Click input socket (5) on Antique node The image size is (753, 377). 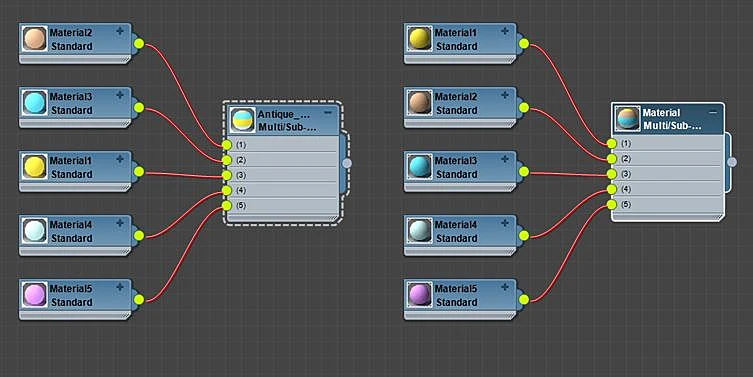227,206
